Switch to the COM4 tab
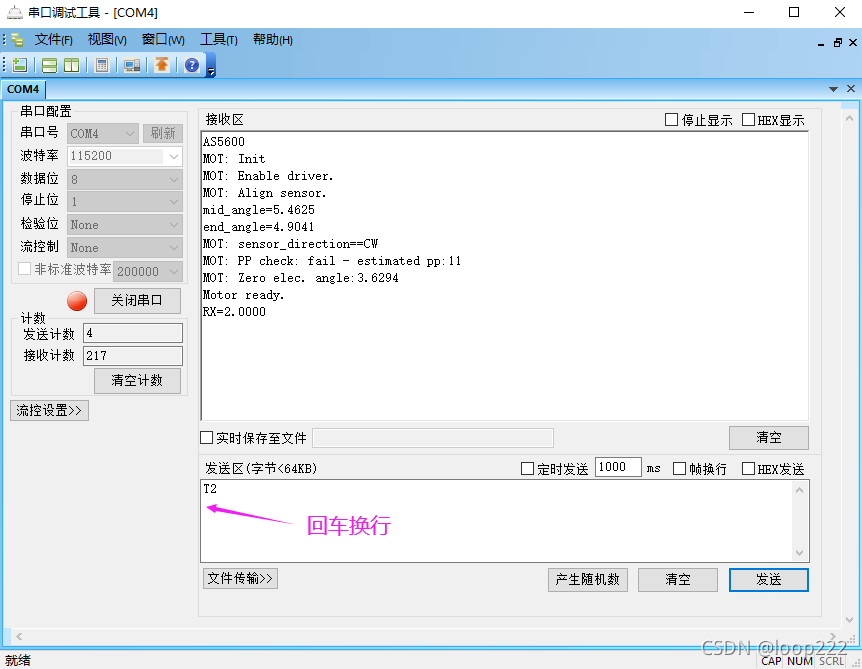The width and height of the screenshot is (862, 669). (23, 89)
